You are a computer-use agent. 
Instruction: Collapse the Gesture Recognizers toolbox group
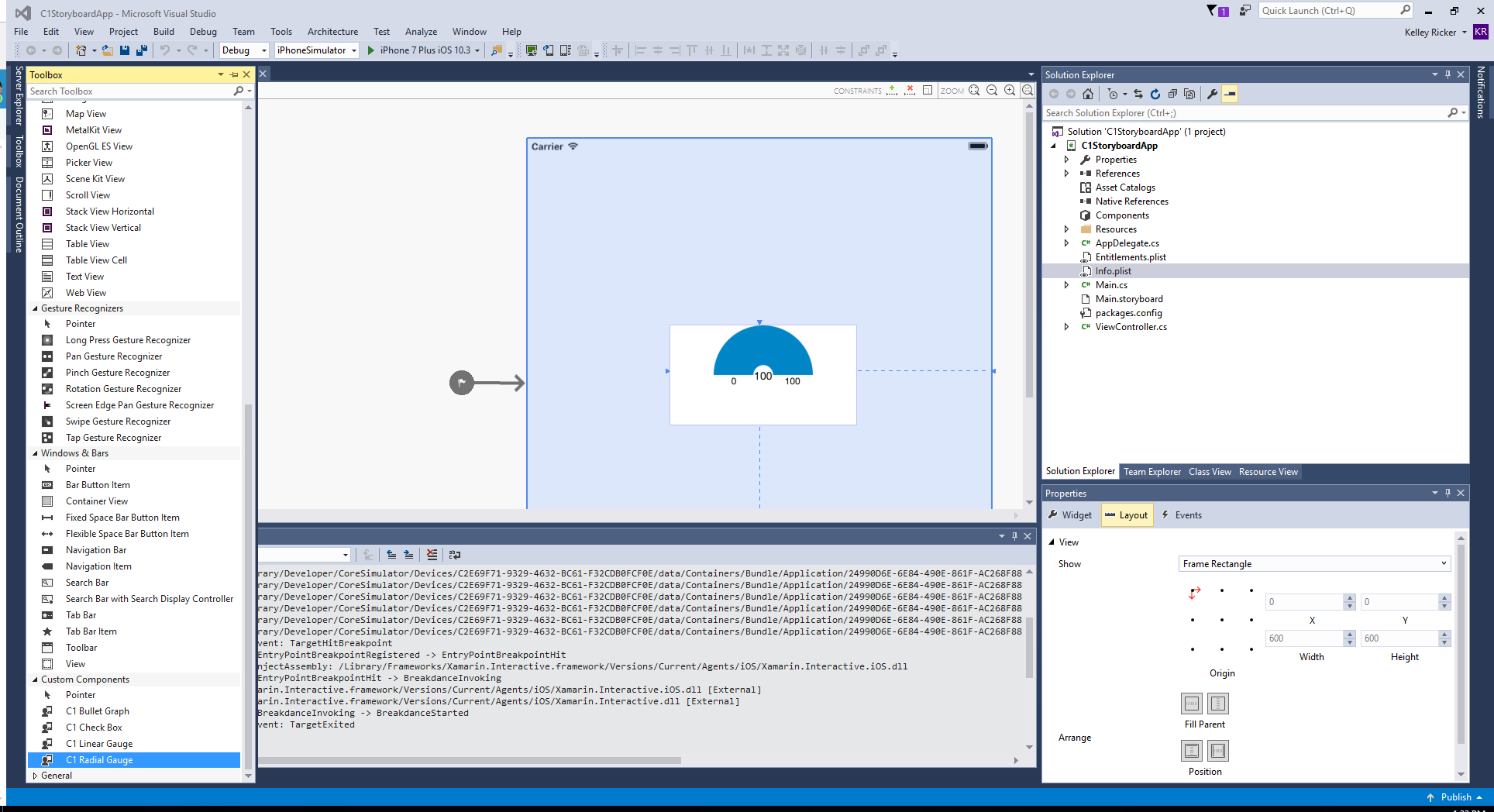tap(35, 308)
